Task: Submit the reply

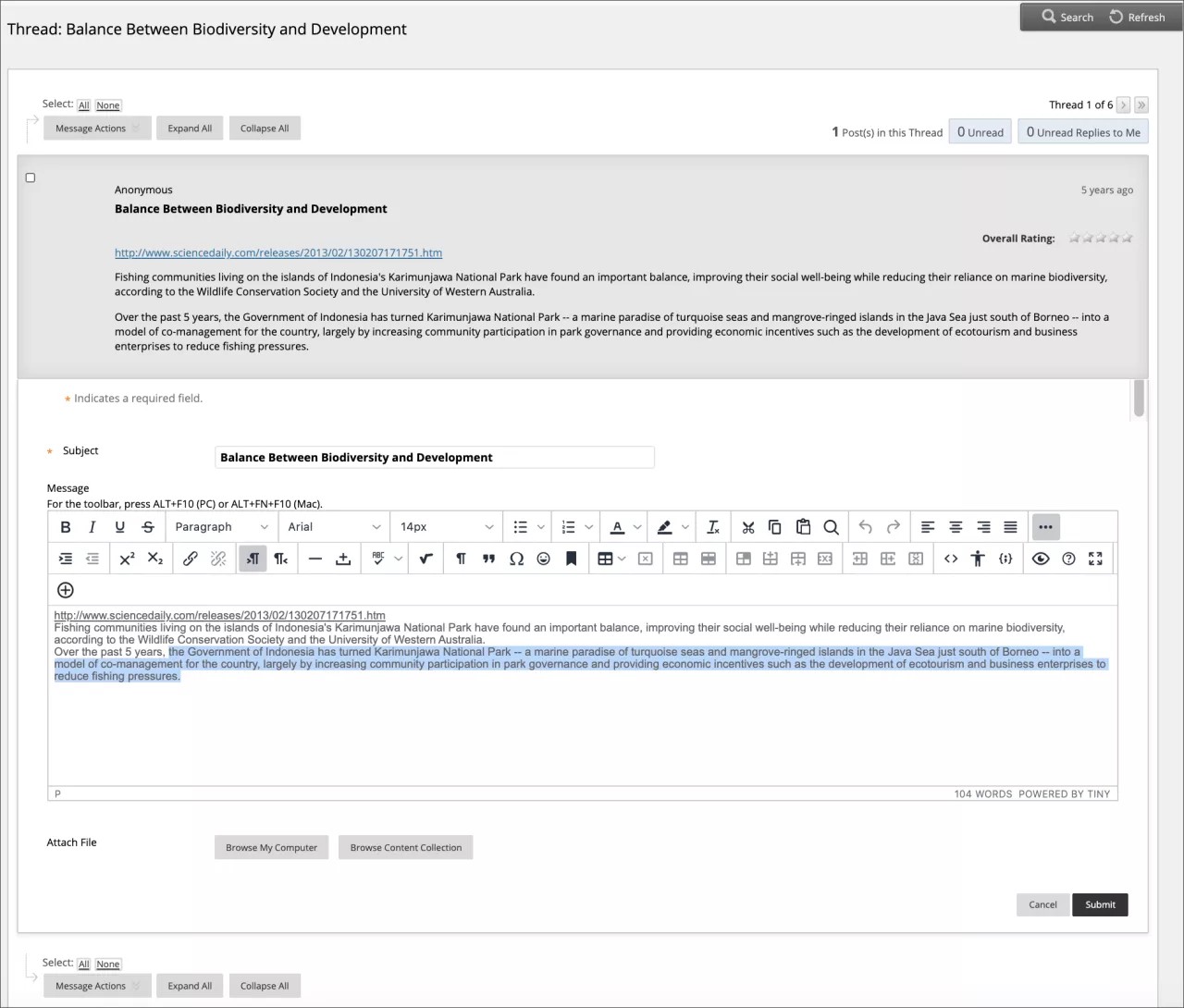Action: [x=1100, y=904]
